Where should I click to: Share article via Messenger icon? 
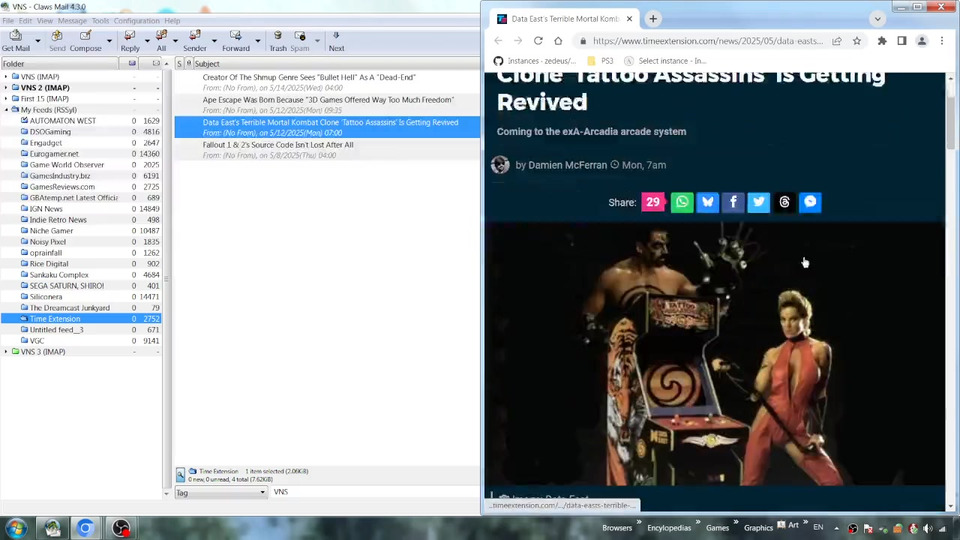click(x=810, y=202)
